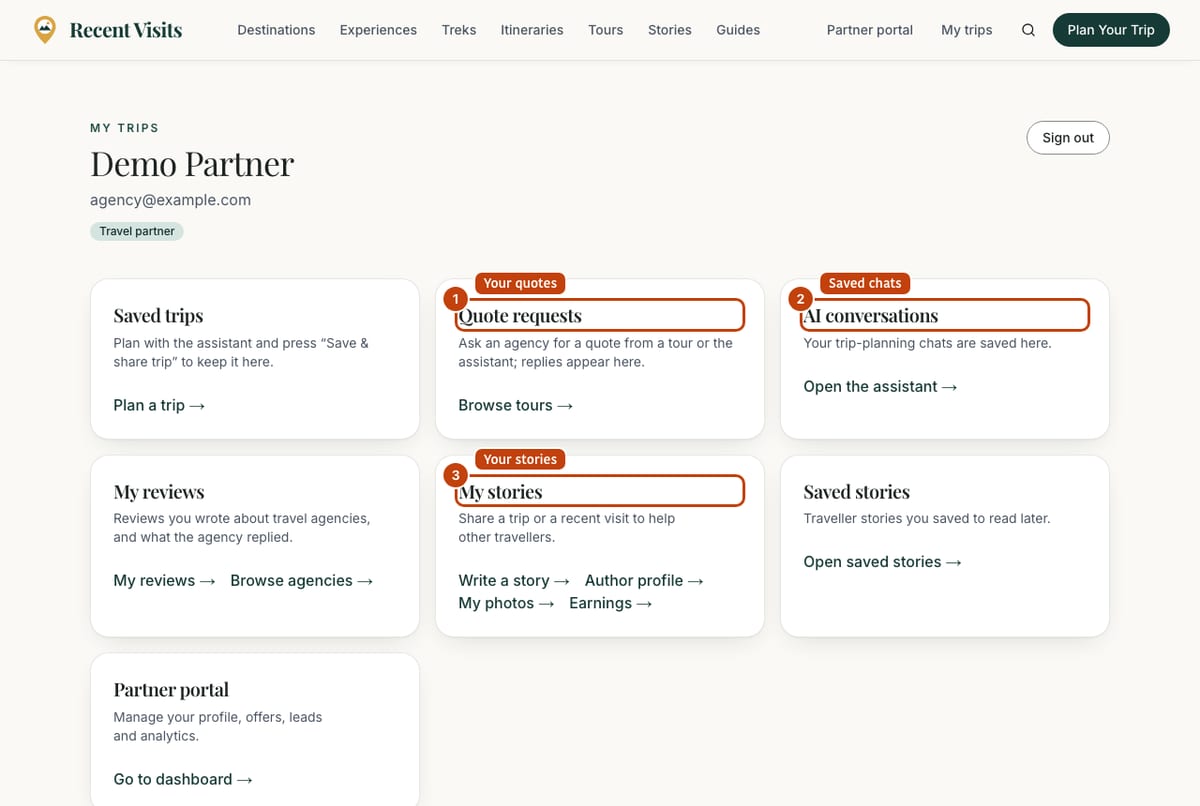Open the Earnings link

tap(610, 603)
